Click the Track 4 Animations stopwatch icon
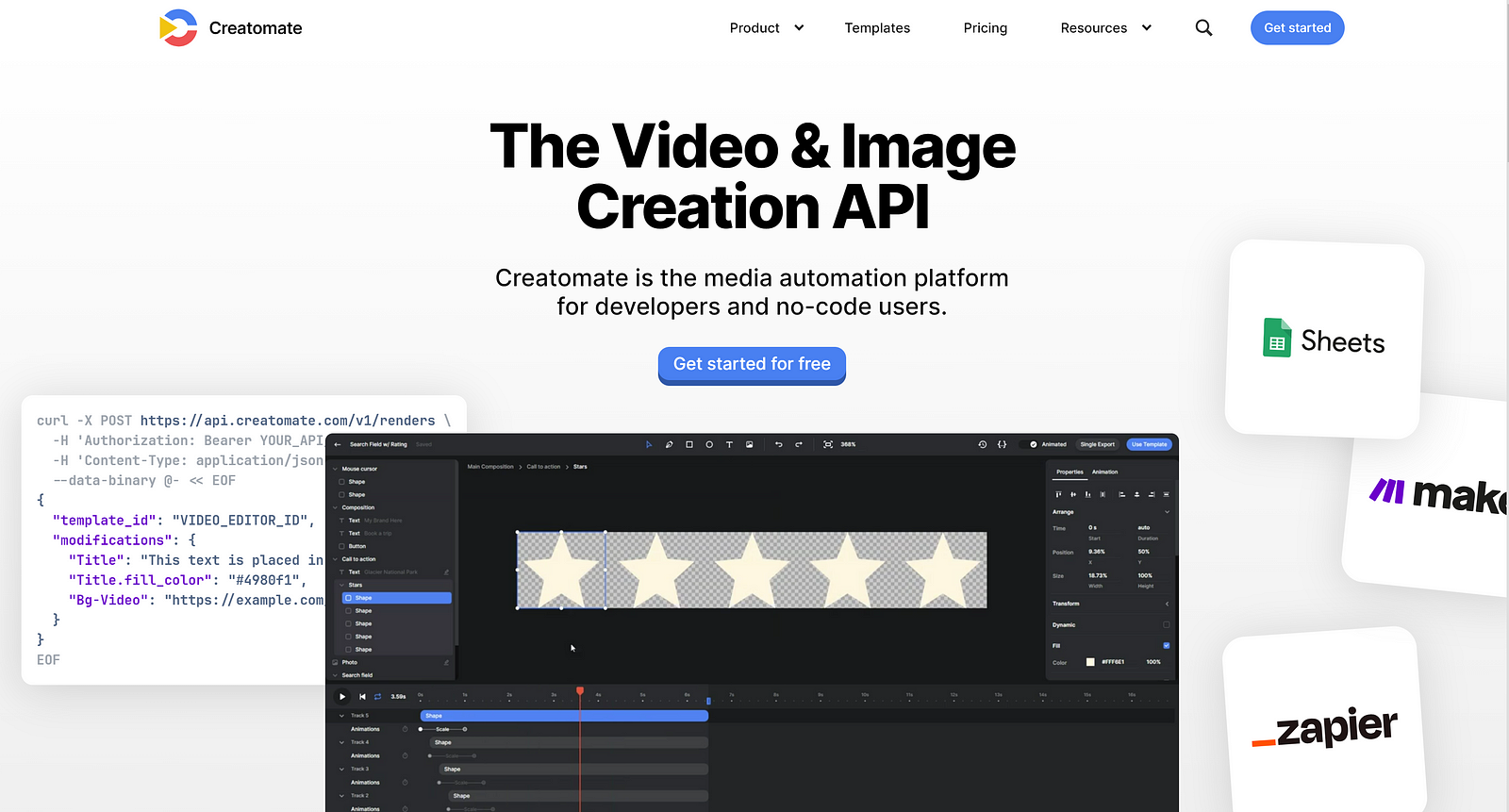The width and height of the screenshot is (1509, 812). click(x=406, y=755)
